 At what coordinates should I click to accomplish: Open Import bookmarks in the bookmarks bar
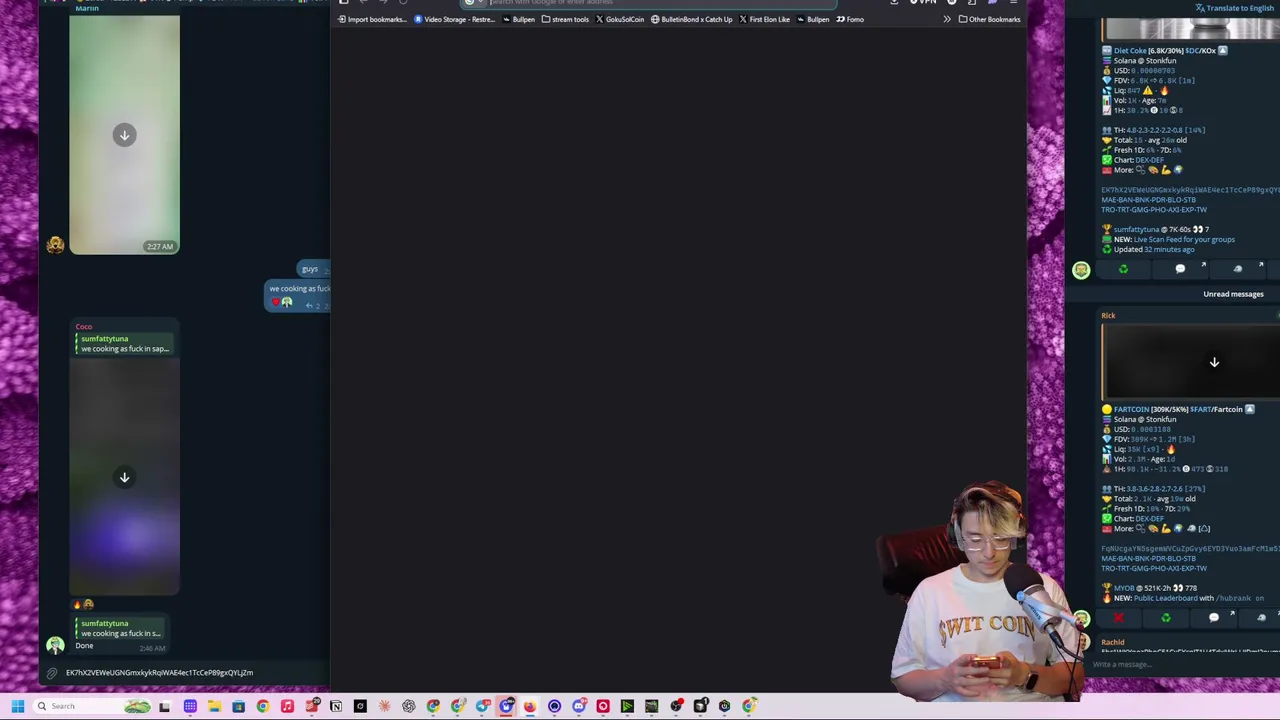(372, 19)
